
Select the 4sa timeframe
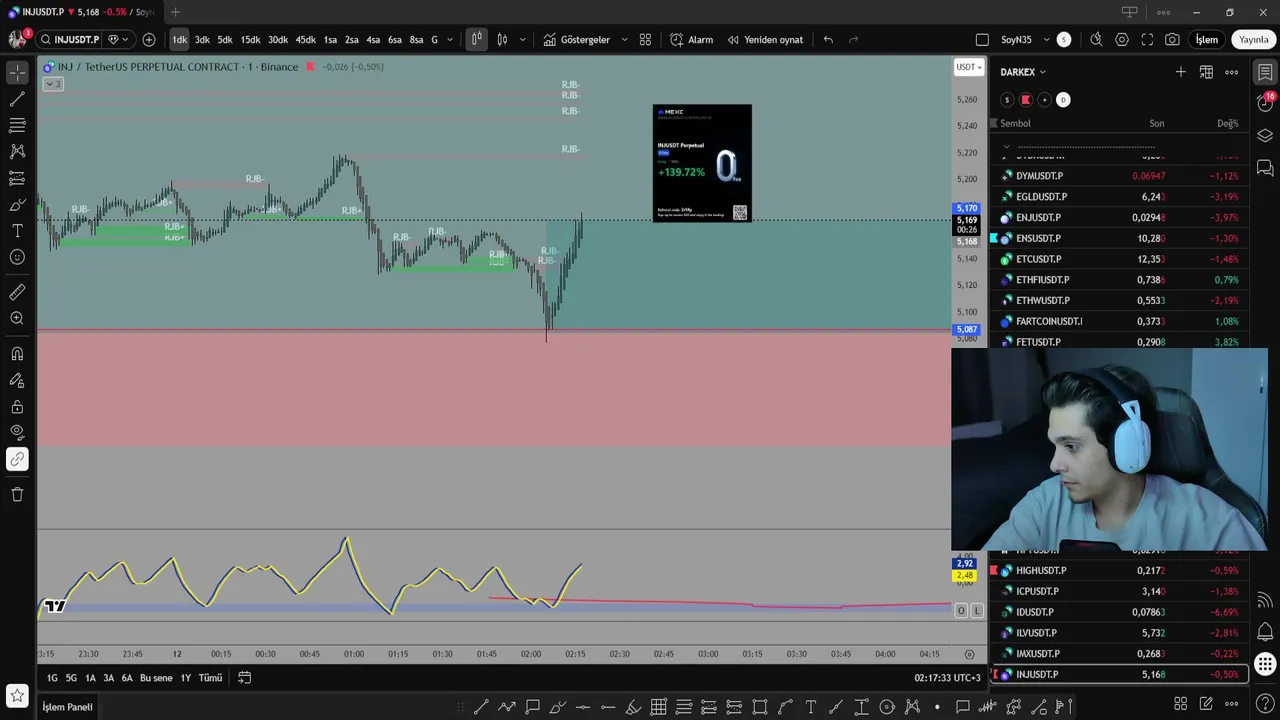tap(373, 40)
